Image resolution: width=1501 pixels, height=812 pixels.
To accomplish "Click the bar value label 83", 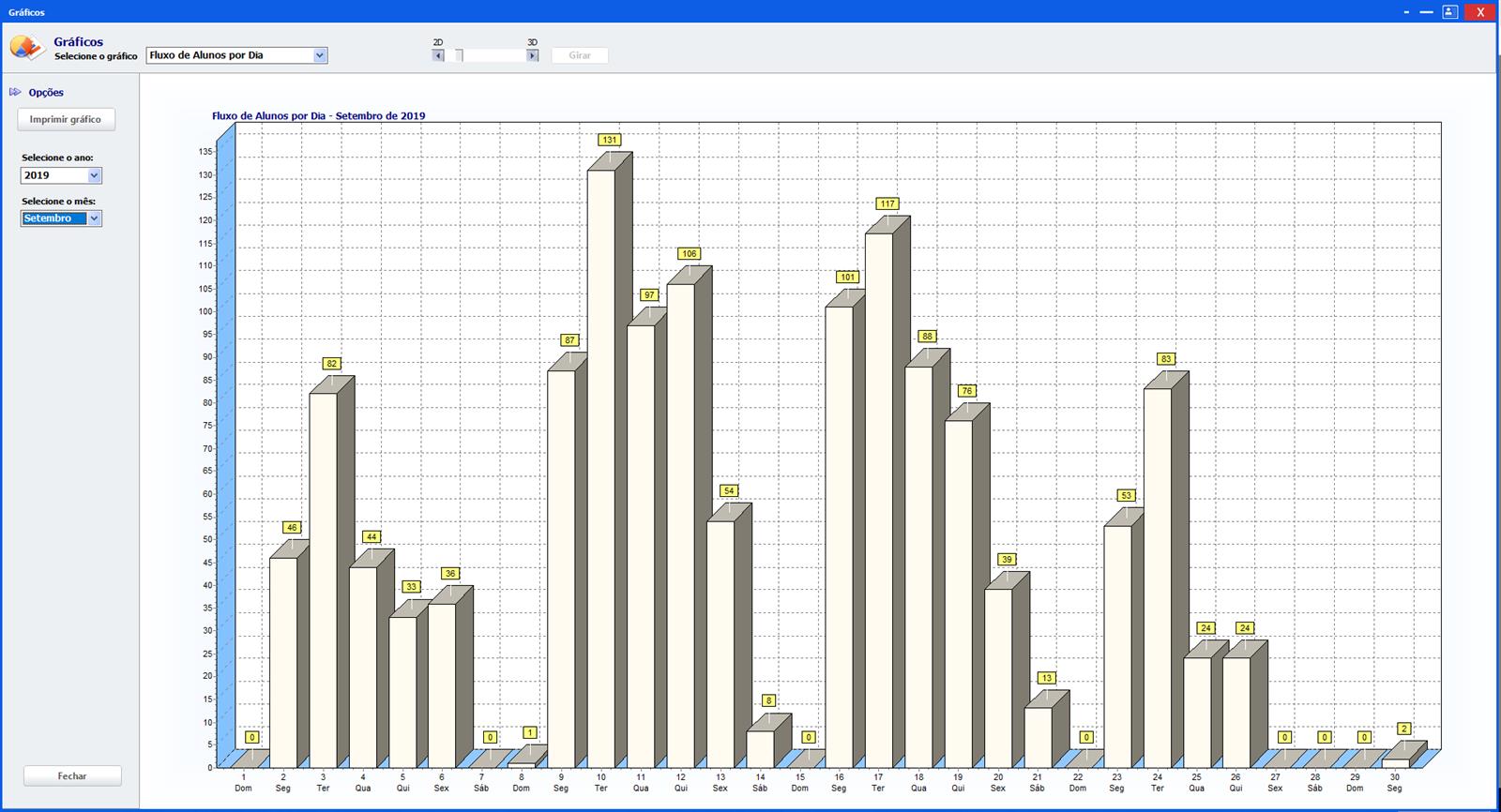I will (x=1166, y=359).
